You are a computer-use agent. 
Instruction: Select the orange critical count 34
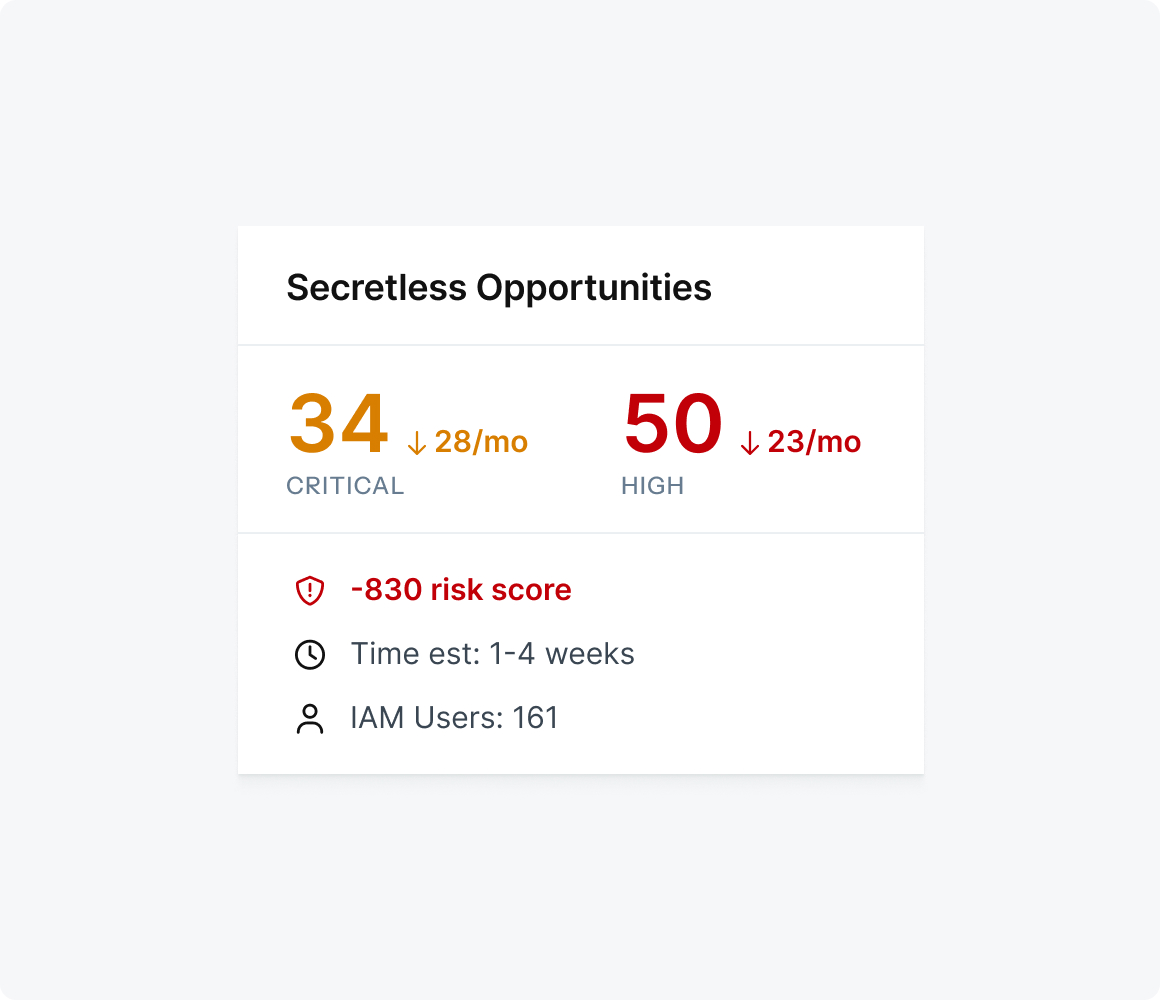pos(338,425)
